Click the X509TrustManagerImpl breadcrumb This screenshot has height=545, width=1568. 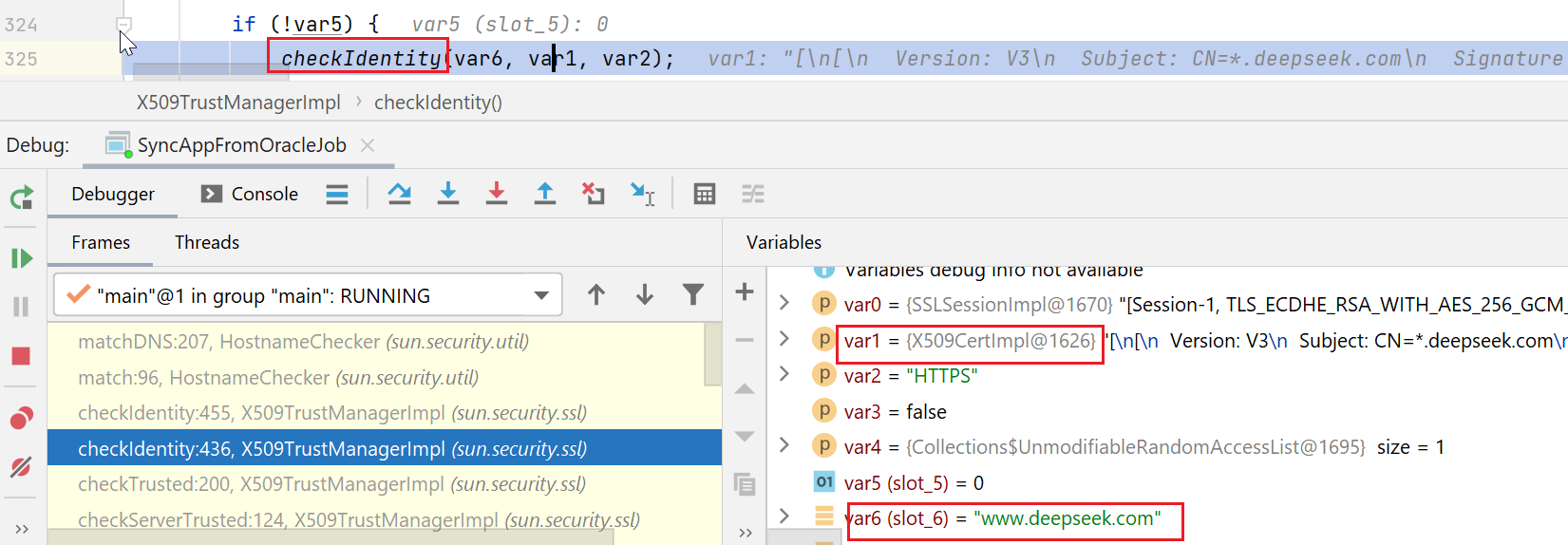tap(237, 103)
